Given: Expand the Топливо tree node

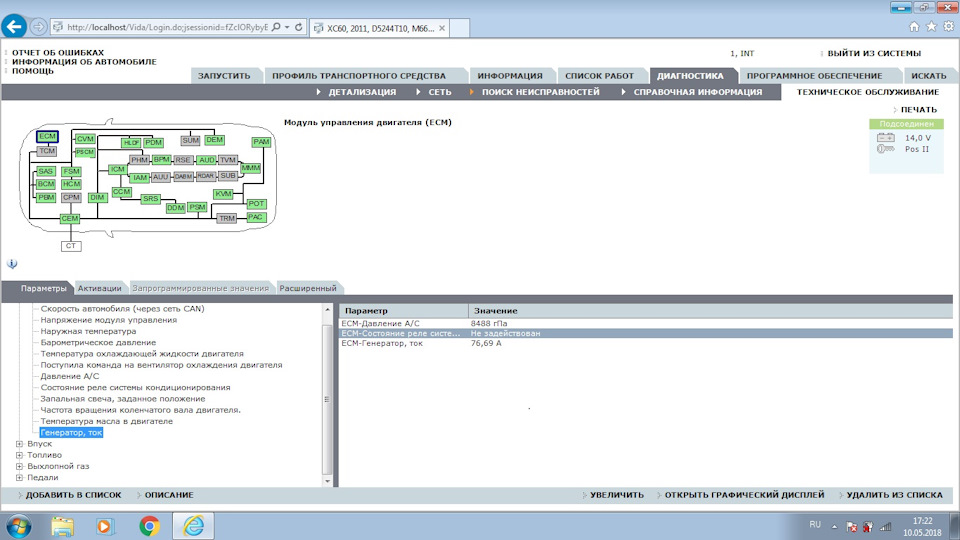Looking at the screenshot, I should pyautogui.click(x=19, y=455).
